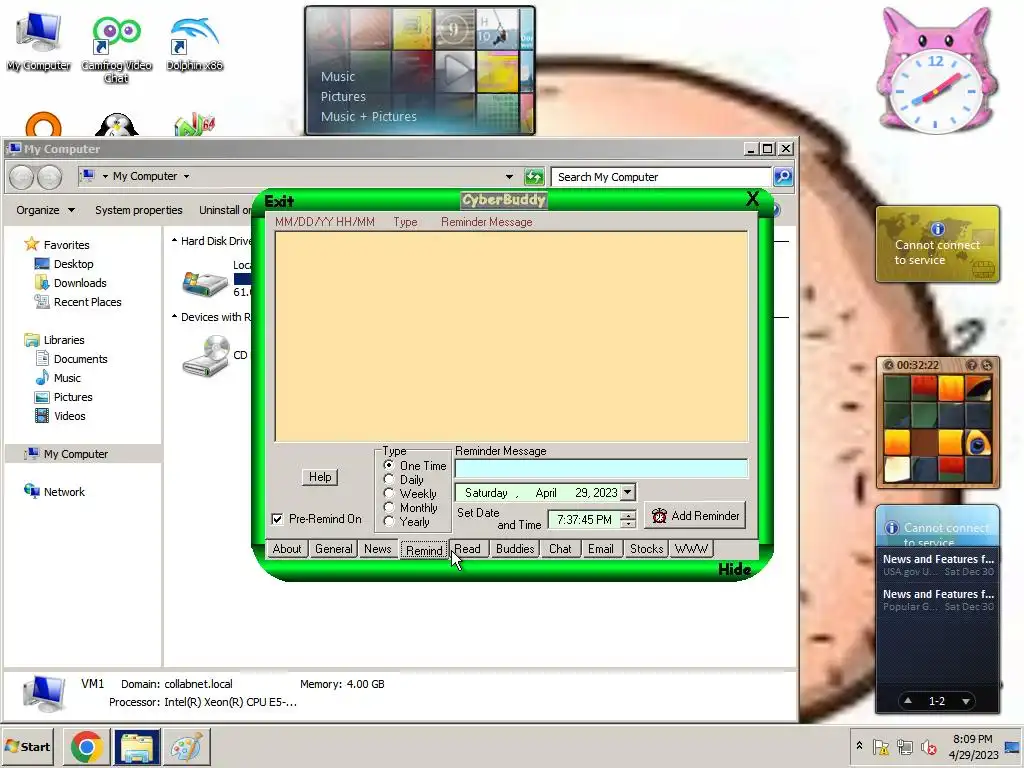Click the Show desktop icon by the clock
Image resolution: width=1024 pixels, height=768 pixels.
pos(1013,747)
